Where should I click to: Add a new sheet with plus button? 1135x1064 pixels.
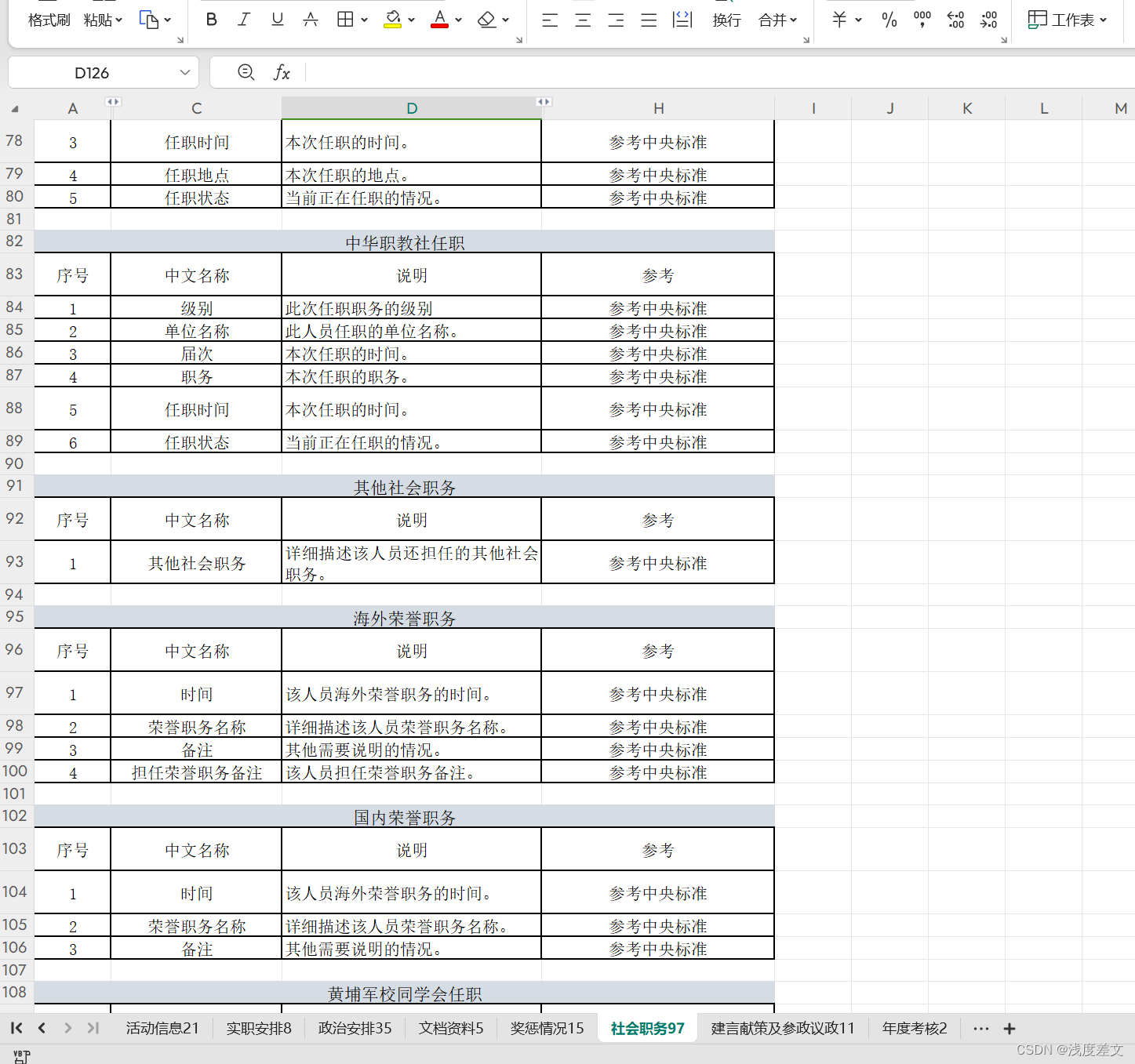coord(1009,1028)
